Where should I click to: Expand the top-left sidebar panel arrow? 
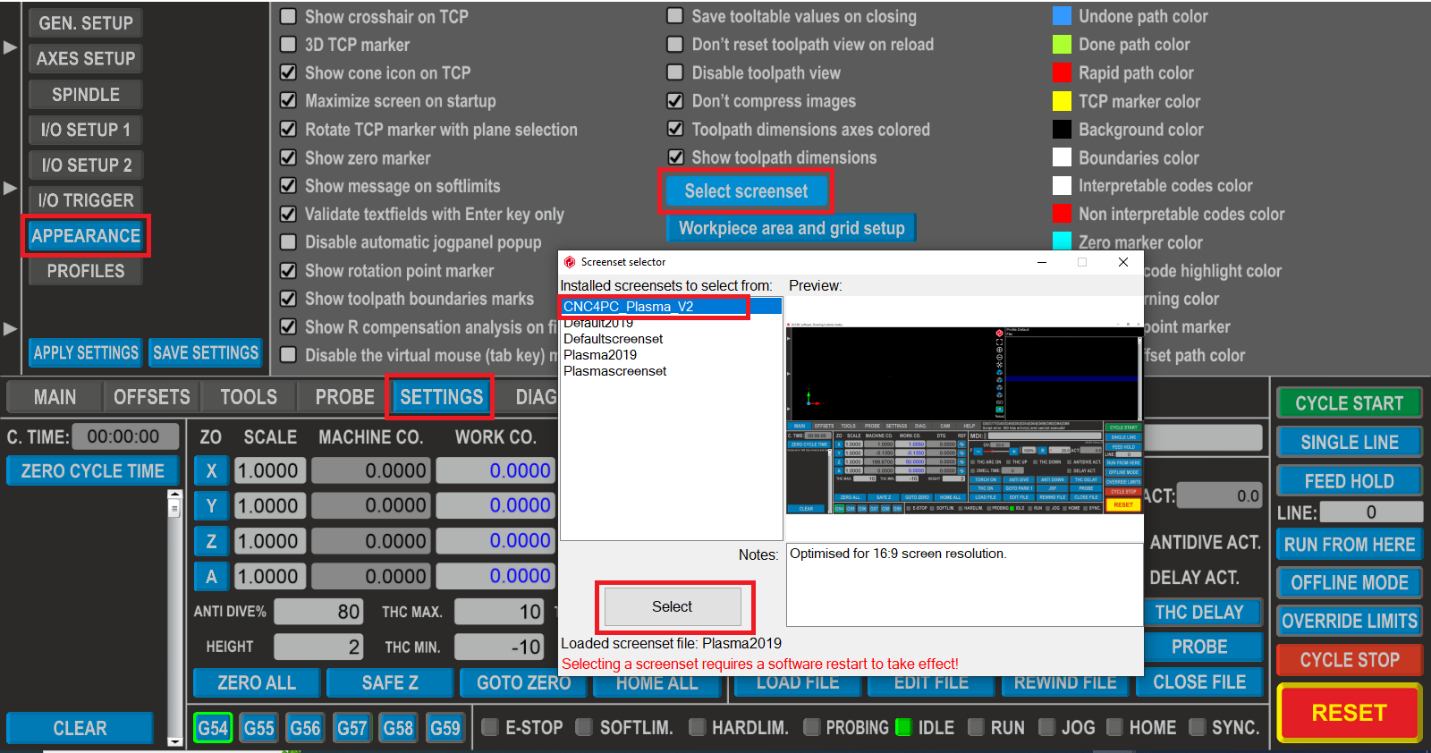(11, 44)
